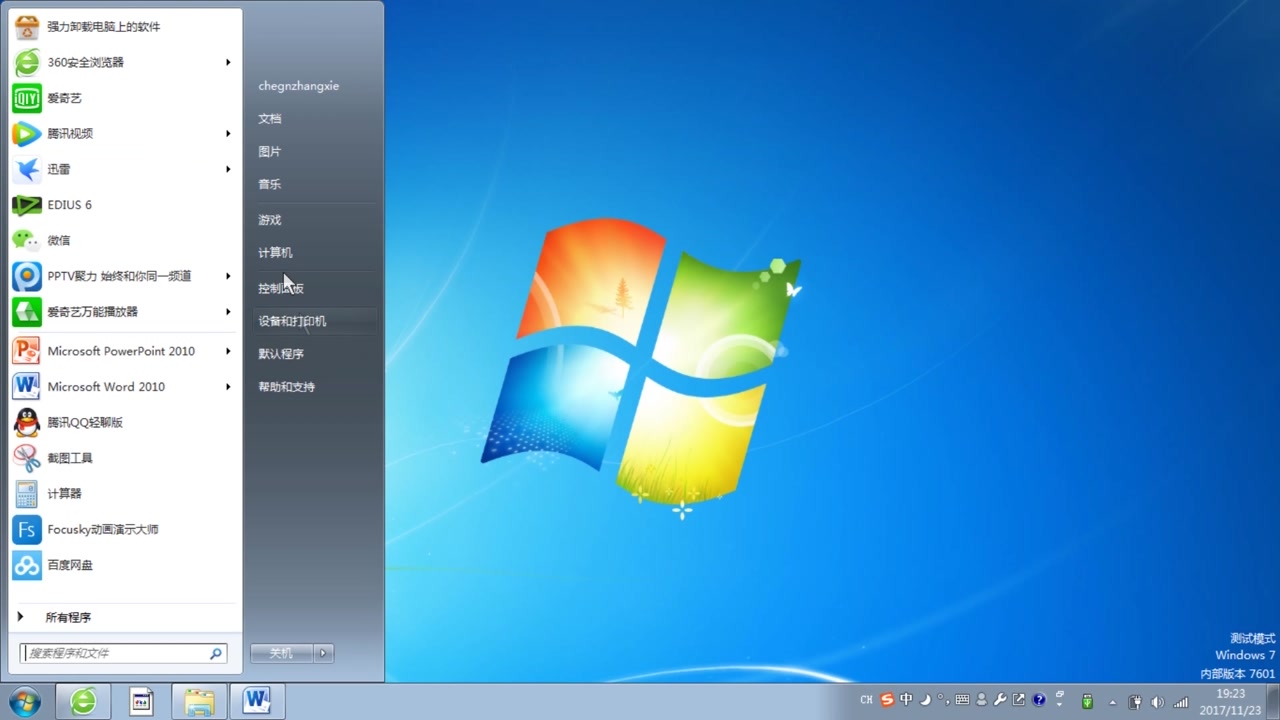The height and width of the screenshot is (720, 1280).
Task: Click the search magnifier icon
Action: (216, 653)
